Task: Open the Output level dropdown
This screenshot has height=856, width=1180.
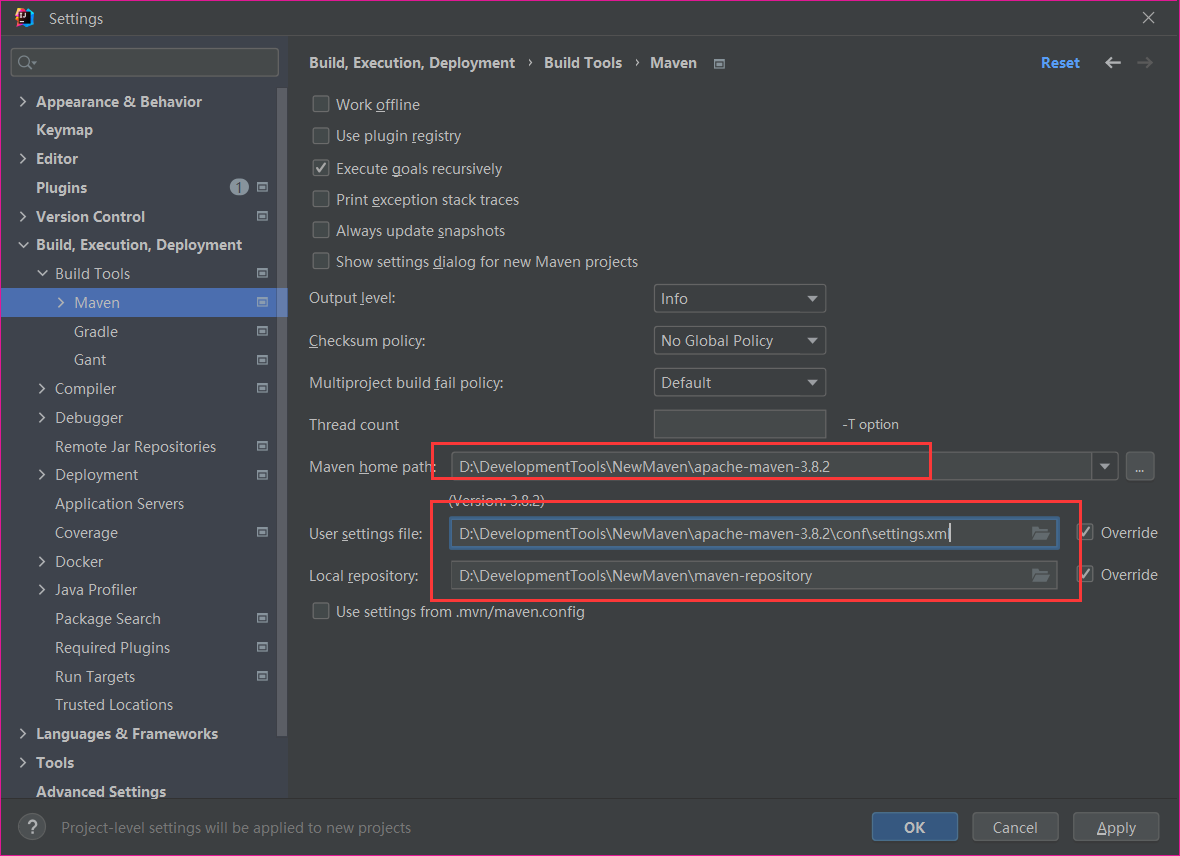Action: (739, 299)
